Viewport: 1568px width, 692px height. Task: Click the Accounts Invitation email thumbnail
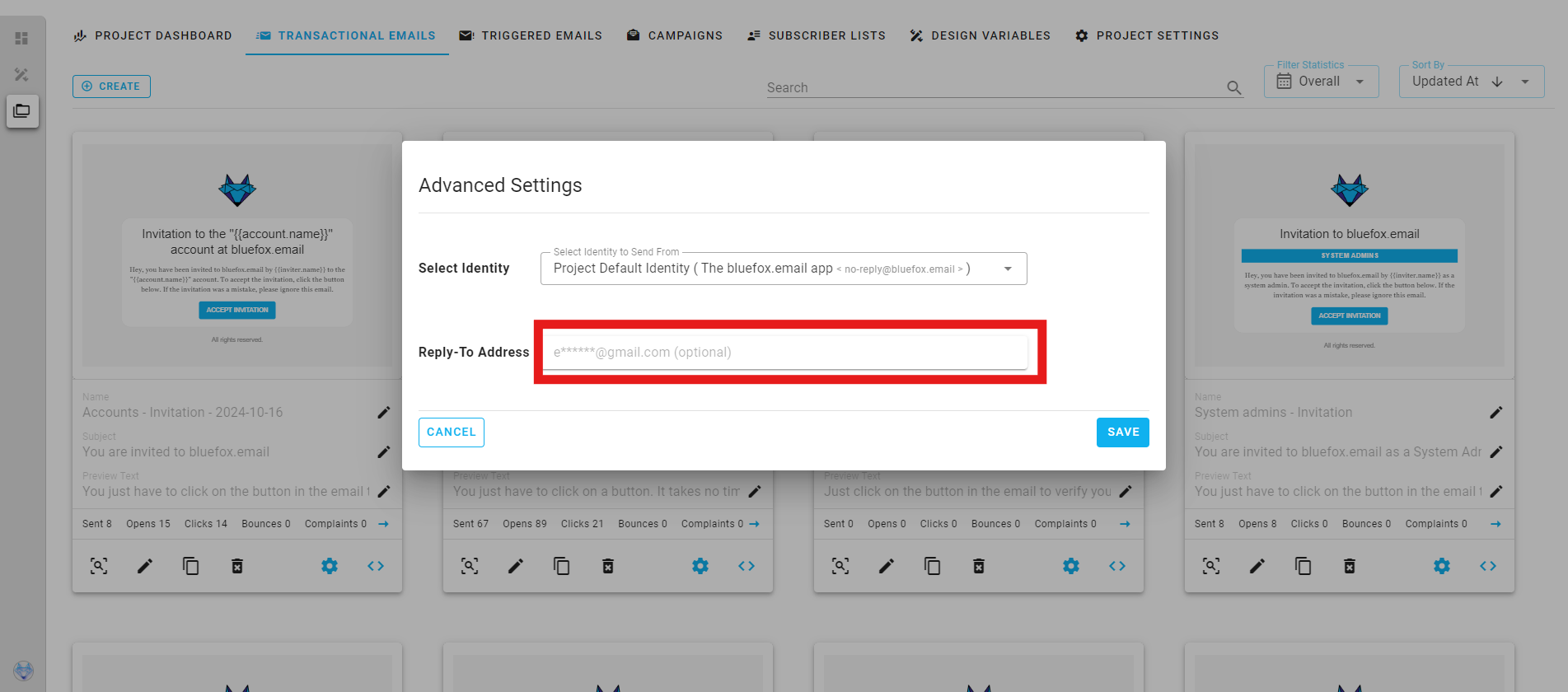tap(237, 255)
